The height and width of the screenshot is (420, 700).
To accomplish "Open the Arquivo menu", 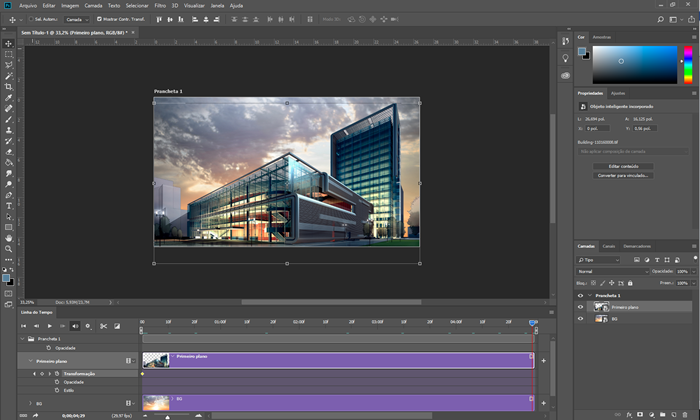I will [x=28, y=5].
